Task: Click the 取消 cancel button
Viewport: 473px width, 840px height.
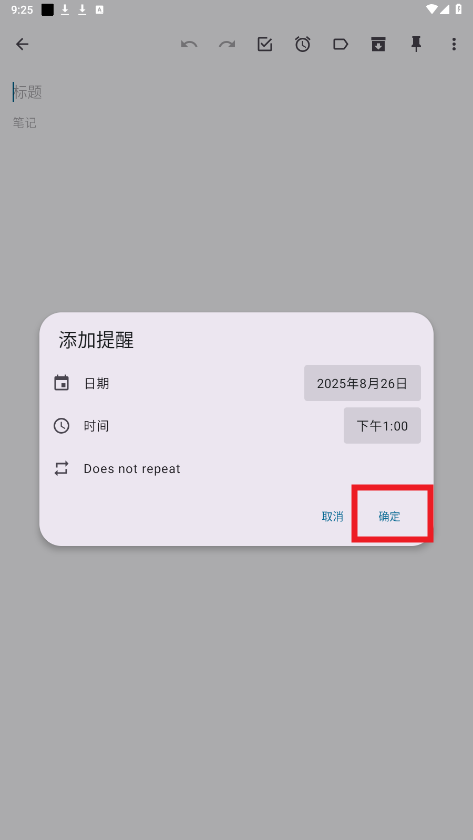Action: (x=332, y=516)
